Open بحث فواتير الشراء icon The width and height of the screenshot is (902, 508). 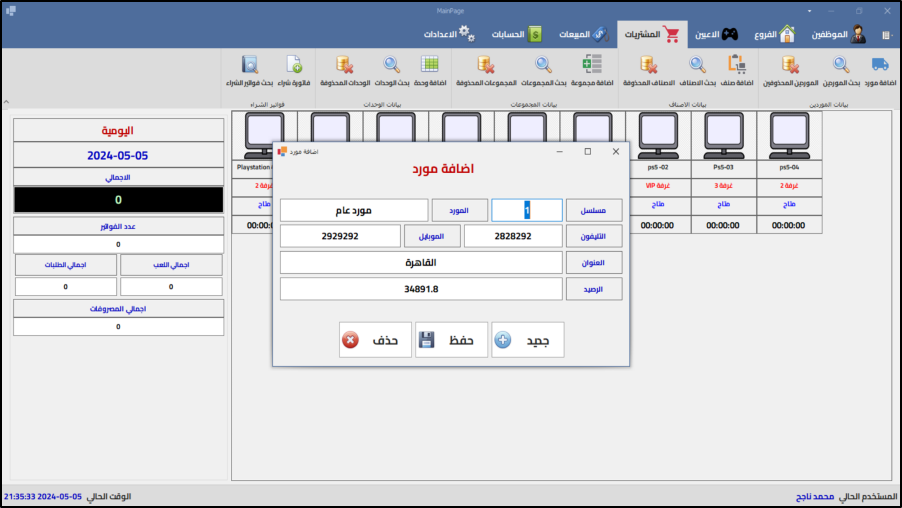[249, 66]
